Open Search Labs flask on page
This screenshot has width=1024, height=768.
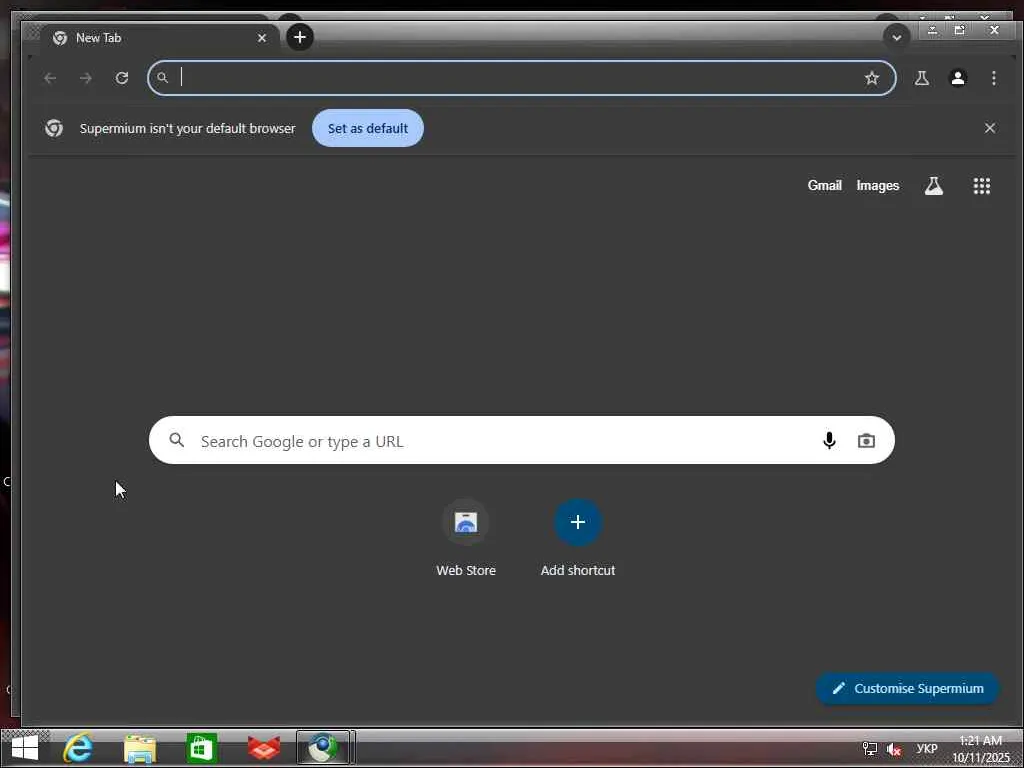point(934,185)
